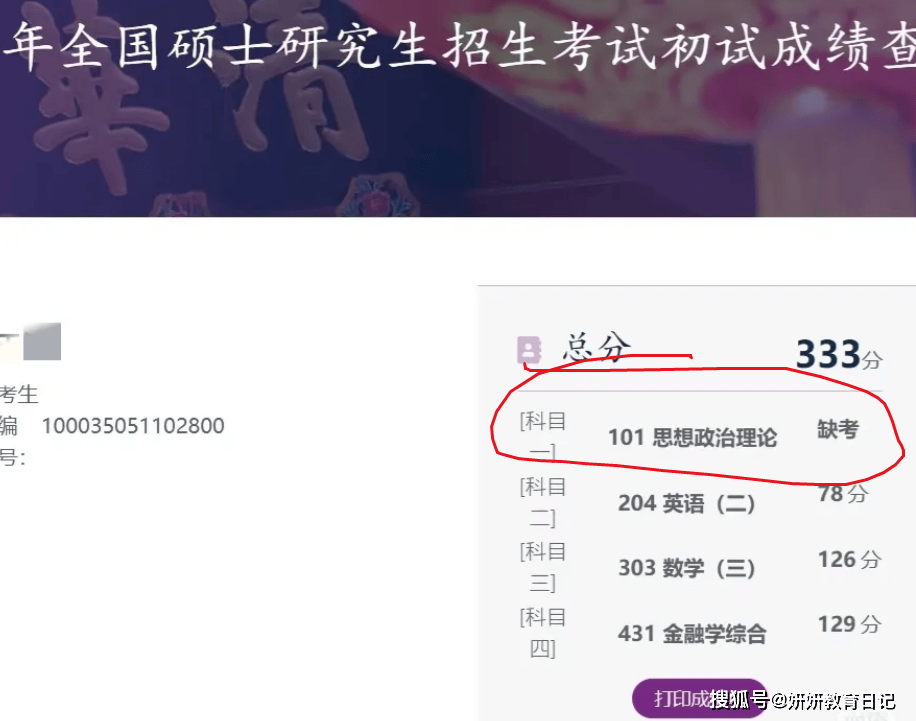Select the 204 英语（二） subject row

tap(700, 502)
